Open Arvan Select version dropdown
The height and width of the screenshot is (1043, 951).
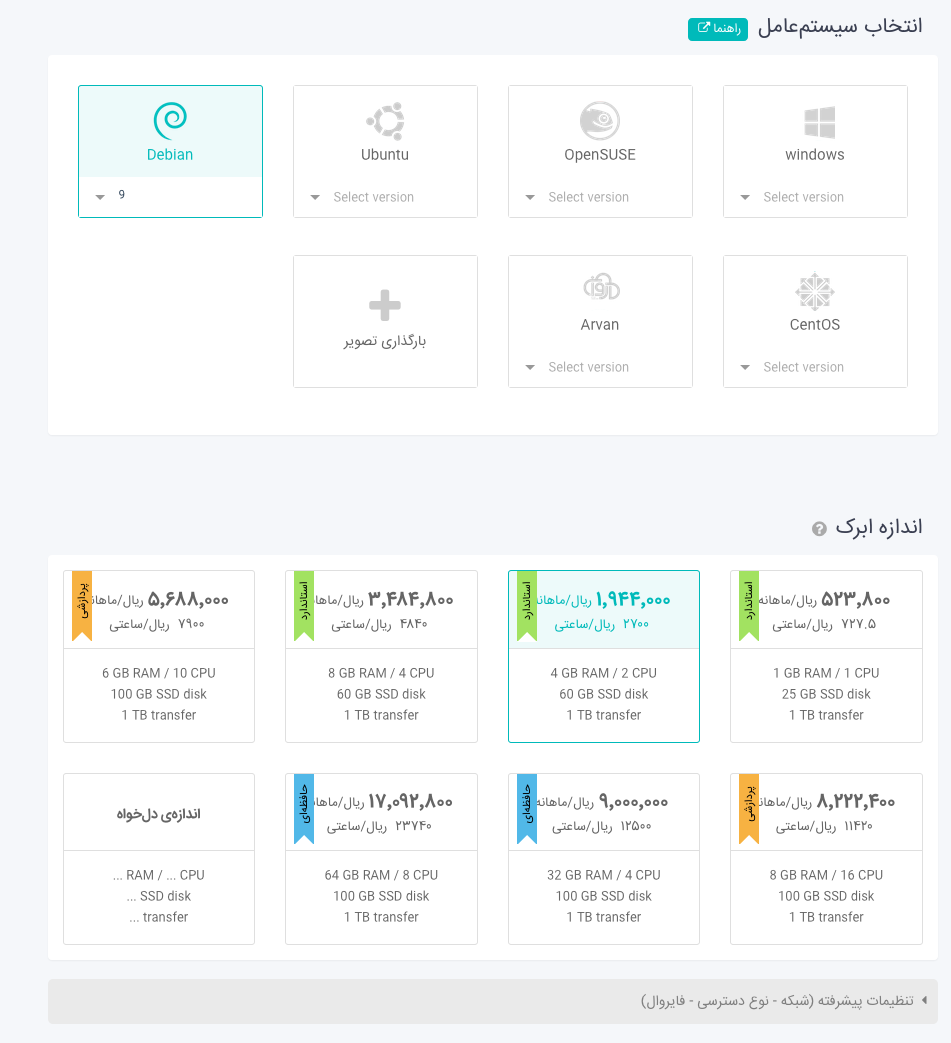tap(600, 367)
